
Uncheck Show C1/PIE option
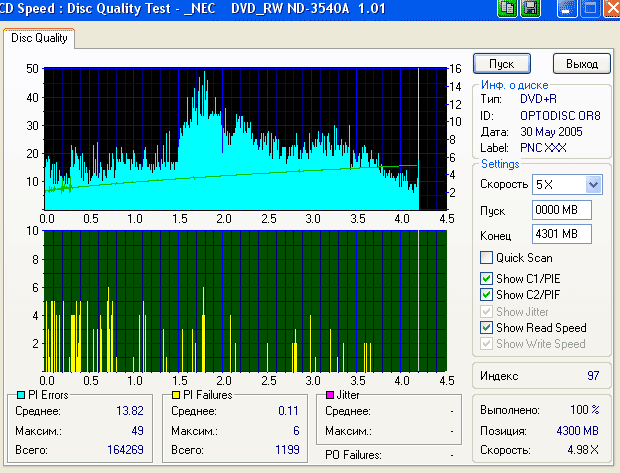[x=487, y=277]
